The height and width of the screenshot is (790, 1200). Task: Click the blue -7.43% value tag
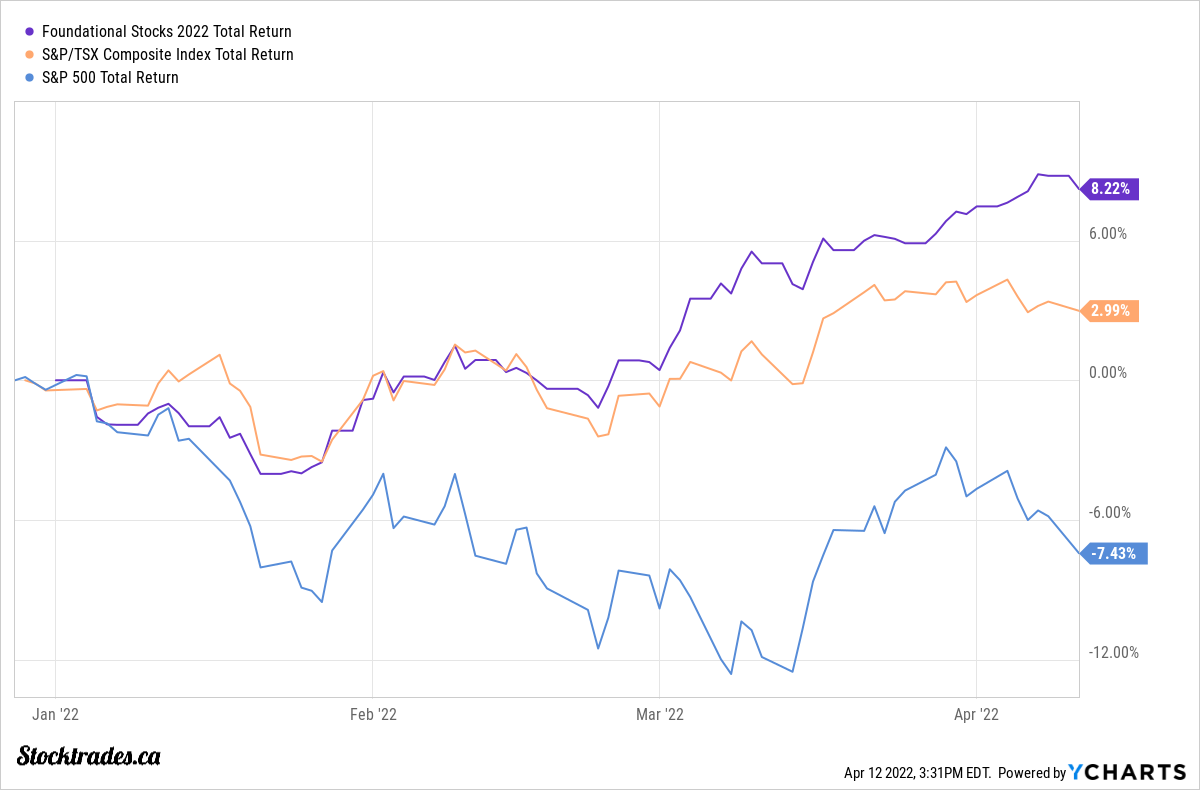pos(1114,554)
